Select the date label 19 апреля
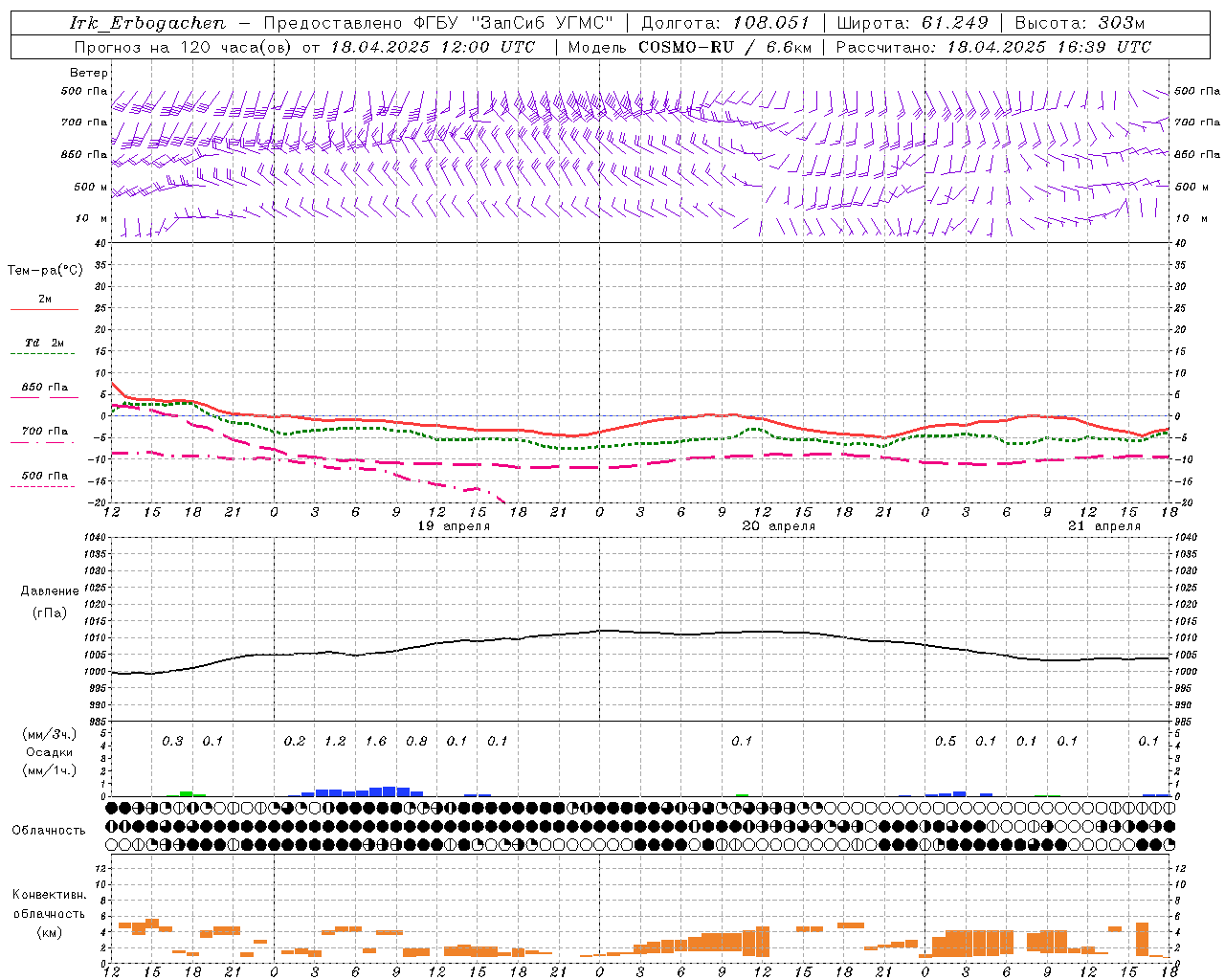This screenshot has width=1225, height=980. click(454, 526)
